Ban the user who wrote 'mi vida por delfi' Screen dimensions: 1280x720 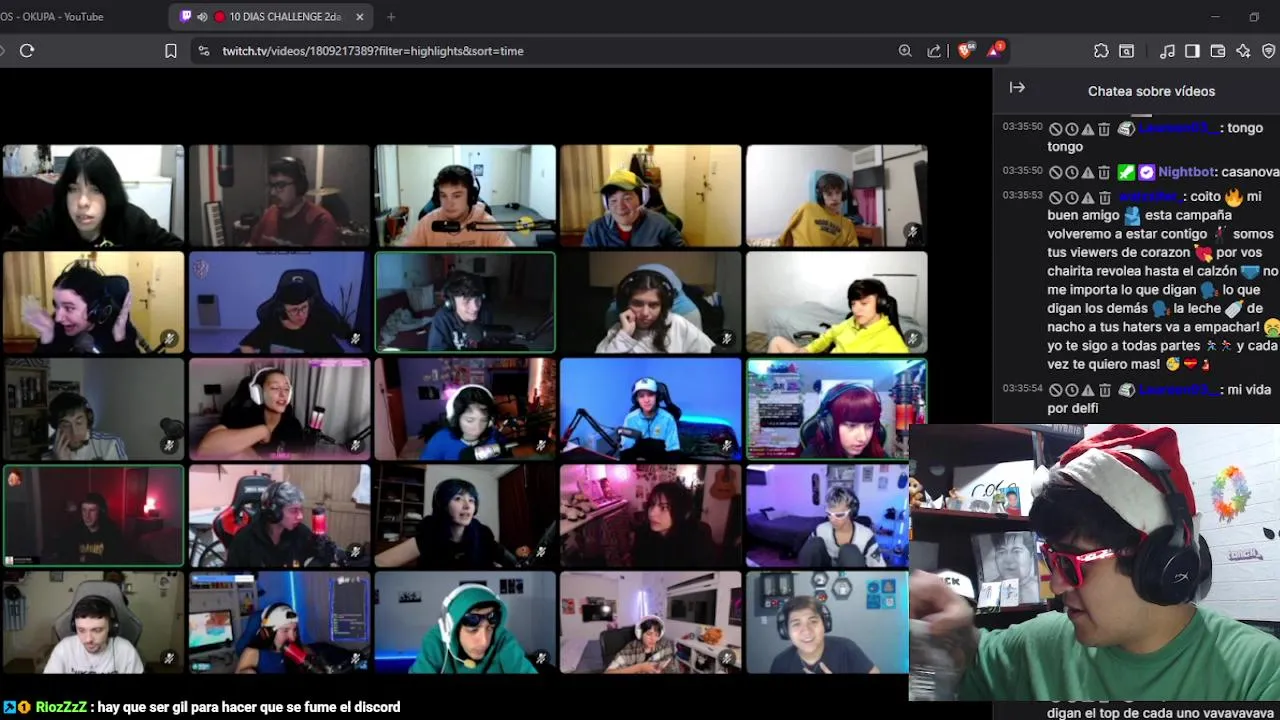tap(1055, 390)
